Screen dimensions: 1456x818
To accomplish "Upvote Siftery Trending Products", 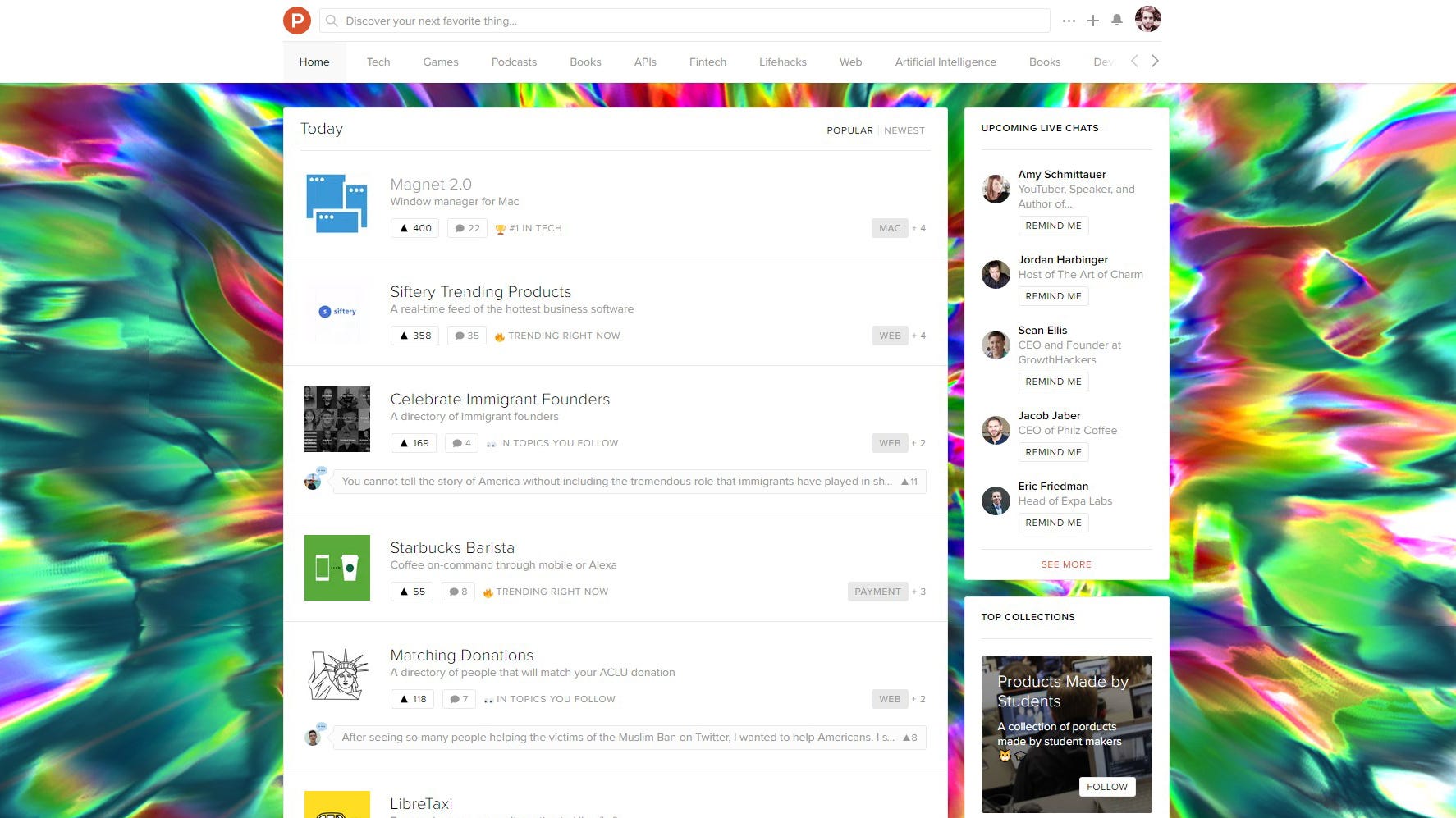I will (x=414, y=336).
